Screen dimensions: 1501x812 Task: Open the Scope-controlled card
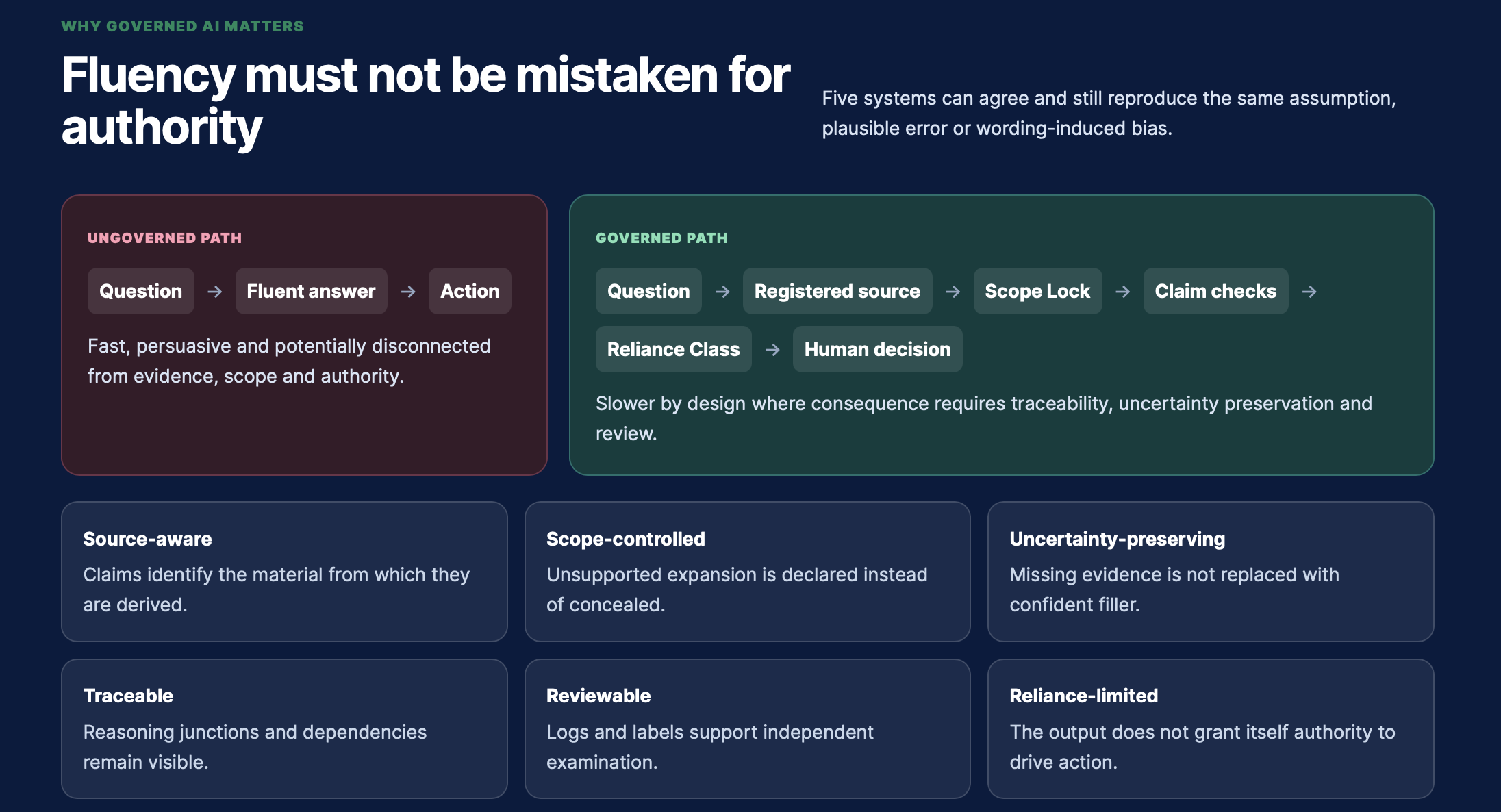[747, 572]
